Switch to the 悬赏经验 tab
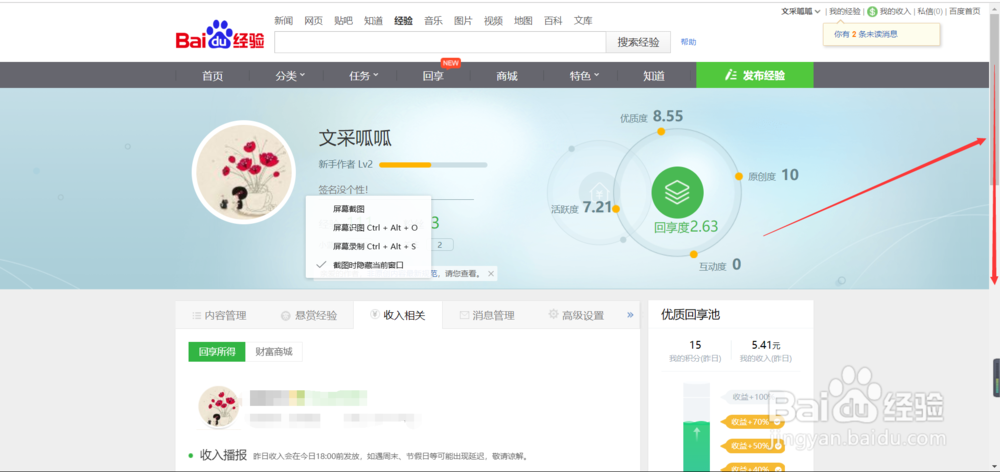This screenshot has height=472, width=1000. [309, 315]
